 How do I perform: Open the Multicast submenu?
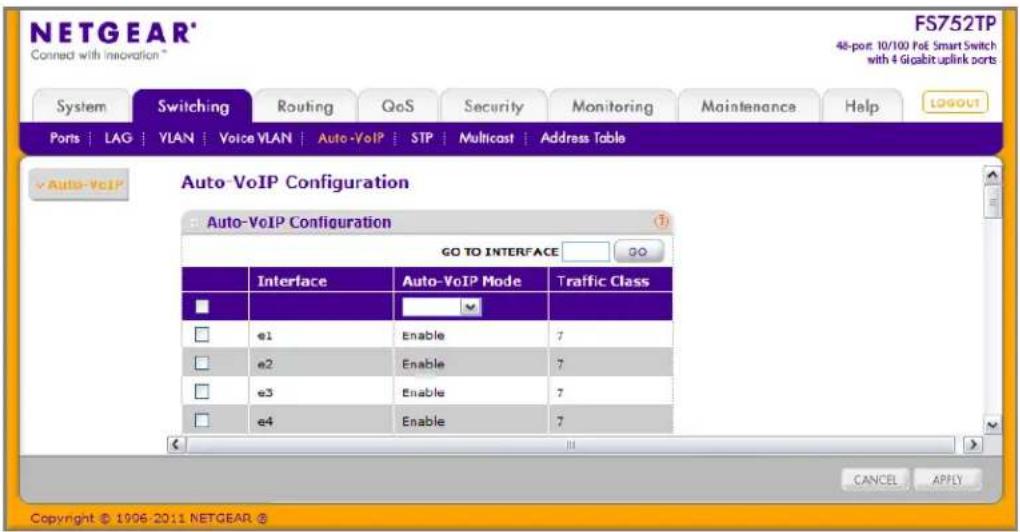point(486,138)
